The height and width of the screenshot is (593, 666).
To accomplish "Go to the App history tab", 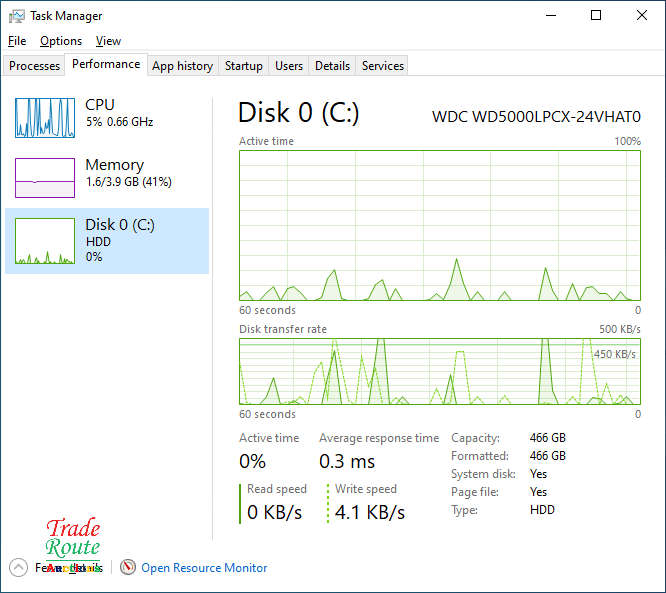I will click(x=182, y=66).
